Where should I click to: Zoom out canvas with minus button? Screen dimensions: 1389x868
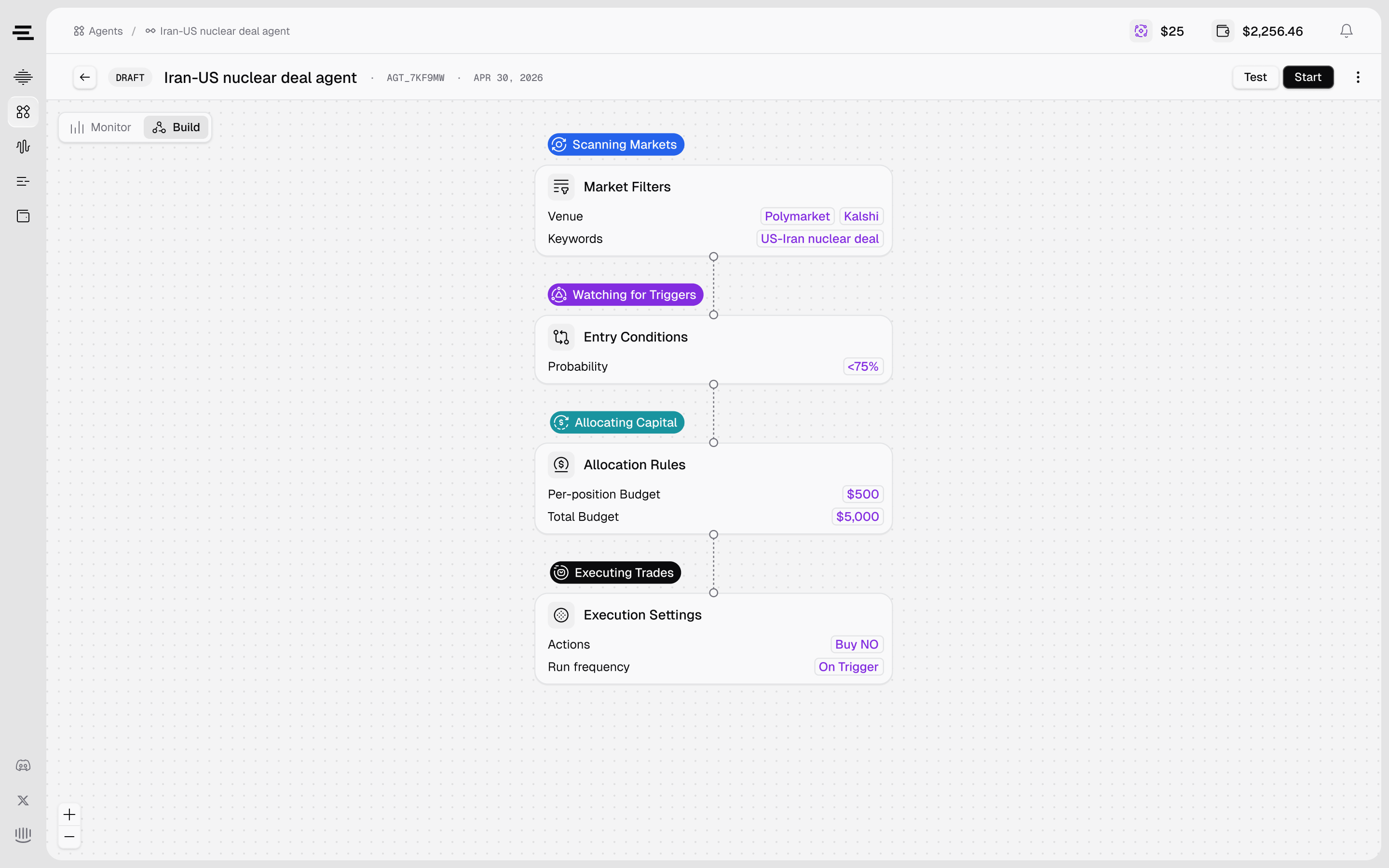point(69,837)
